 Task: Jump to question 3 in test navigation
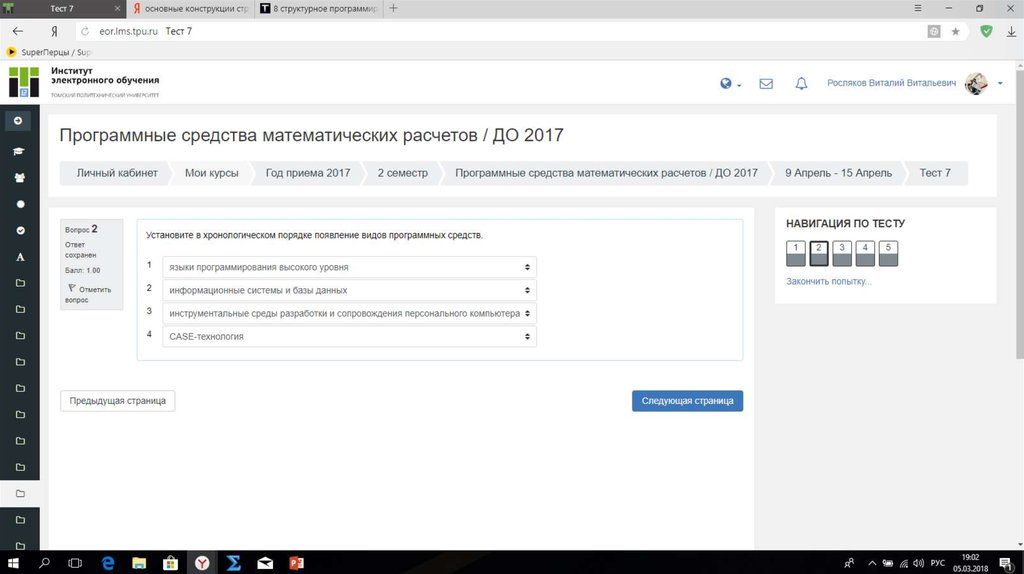tap(842, 253)
